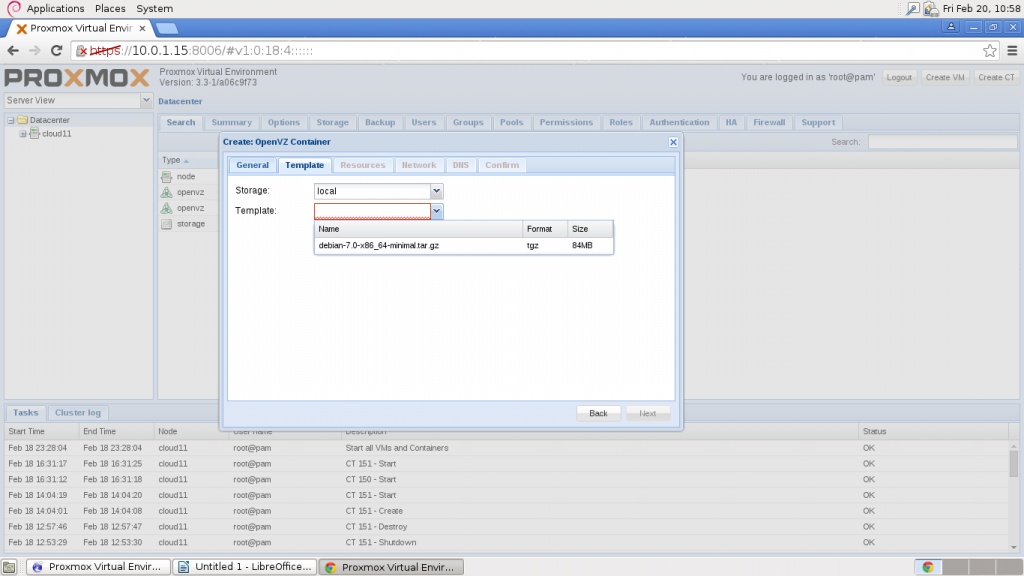Click the browser back arrow
Viewport: 1024px width, 576px height.
(x=13, y=50)
